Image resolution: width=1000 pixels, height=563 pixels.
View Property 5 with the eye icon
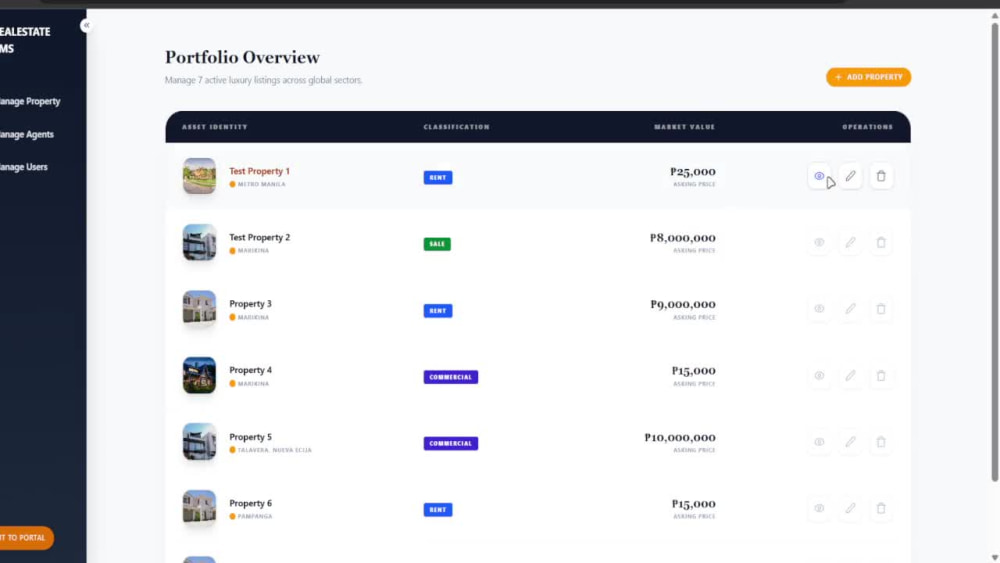(x=819, y=442)
